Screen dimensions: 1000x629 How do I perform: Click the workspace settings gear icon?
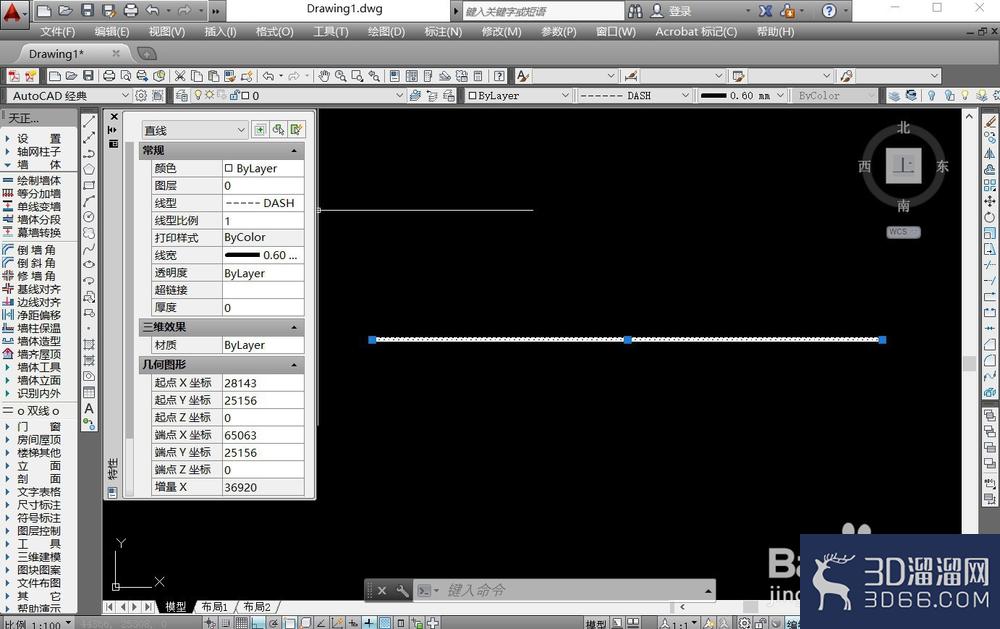click(141, 96)
